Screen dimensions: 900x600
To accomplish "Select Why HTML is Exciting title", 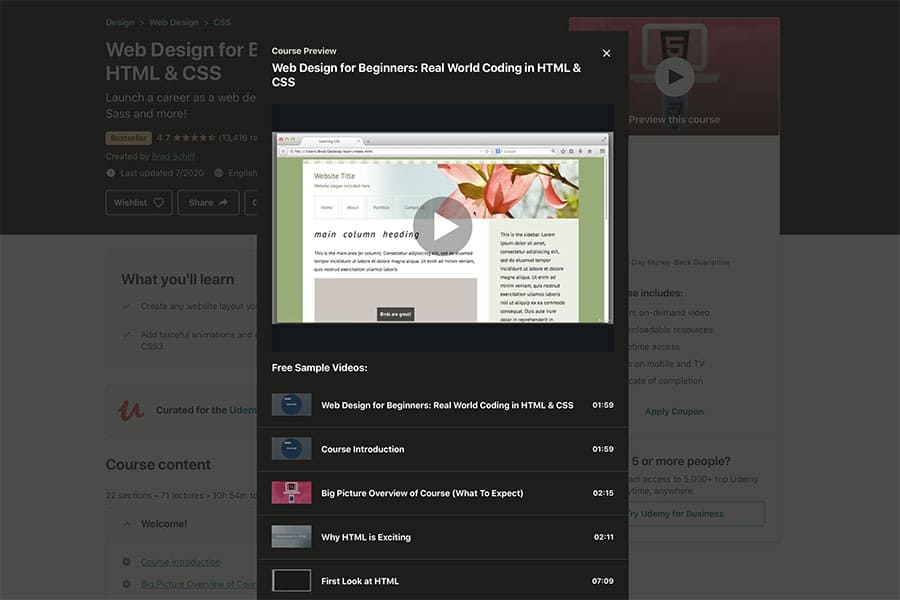I will pyautogui.click(x=366, y=537).
